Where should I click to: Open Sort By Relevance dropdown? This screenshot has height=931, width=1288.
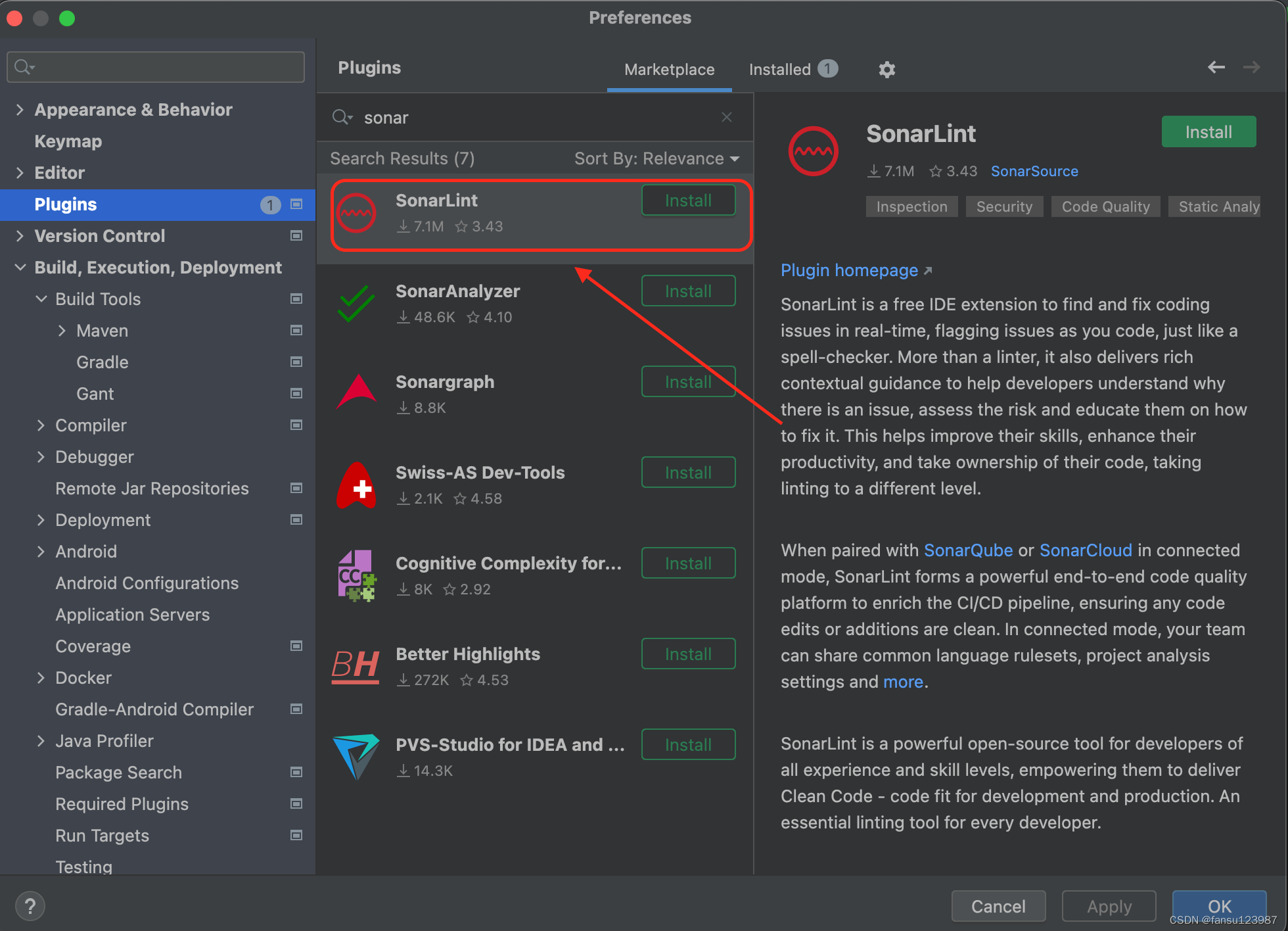(x=656, y=158)
